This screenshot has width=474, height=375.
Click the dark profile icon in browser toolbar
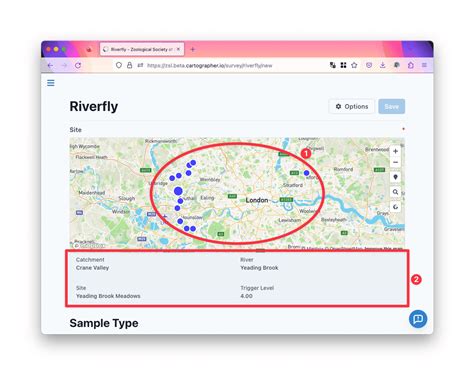click(397, 65)
